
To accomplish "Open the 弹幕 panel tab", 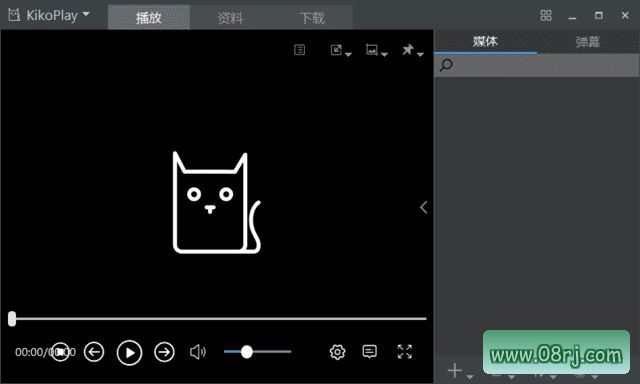I will 588,41.
